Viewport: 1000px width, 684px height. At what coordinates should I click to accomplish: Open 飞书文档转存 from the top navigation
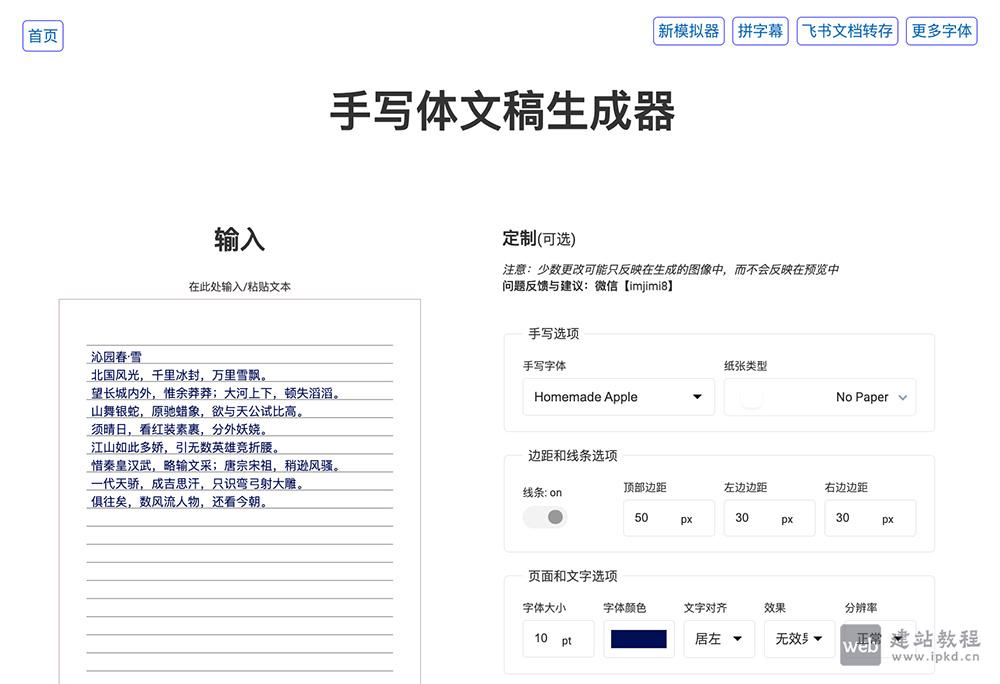(x=847, y=31)
